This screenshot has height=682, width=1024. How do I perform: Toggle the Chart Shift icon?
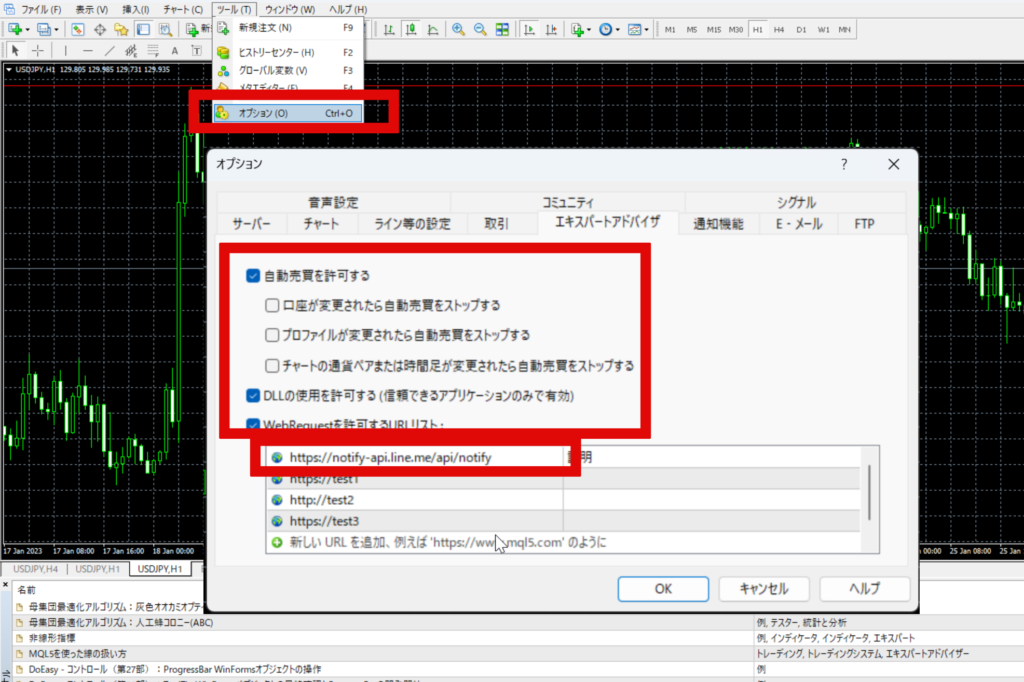(551, 29)
